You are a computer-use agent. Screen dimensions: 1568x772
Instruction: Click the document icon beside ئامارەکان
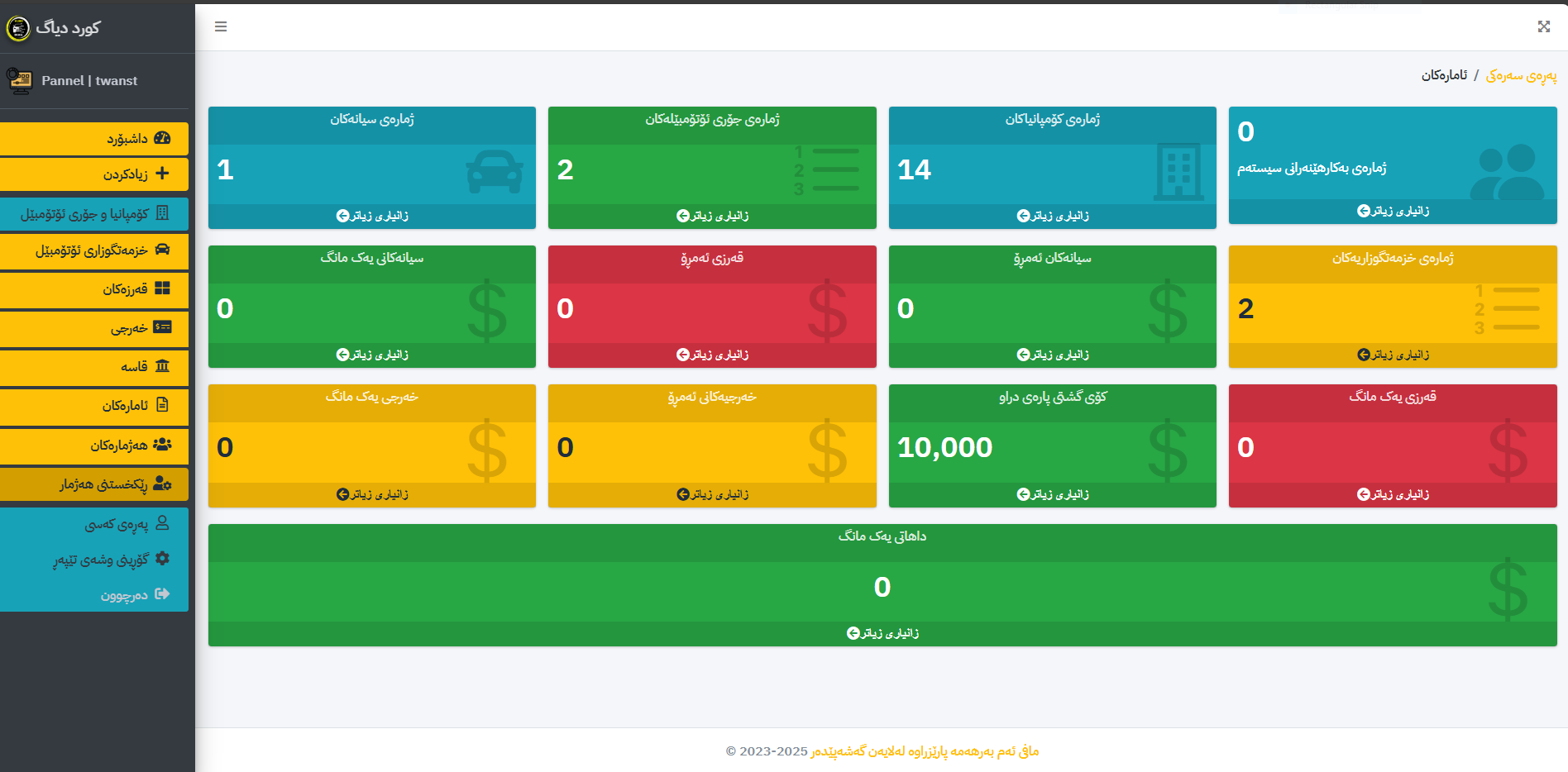click(162, 405)
